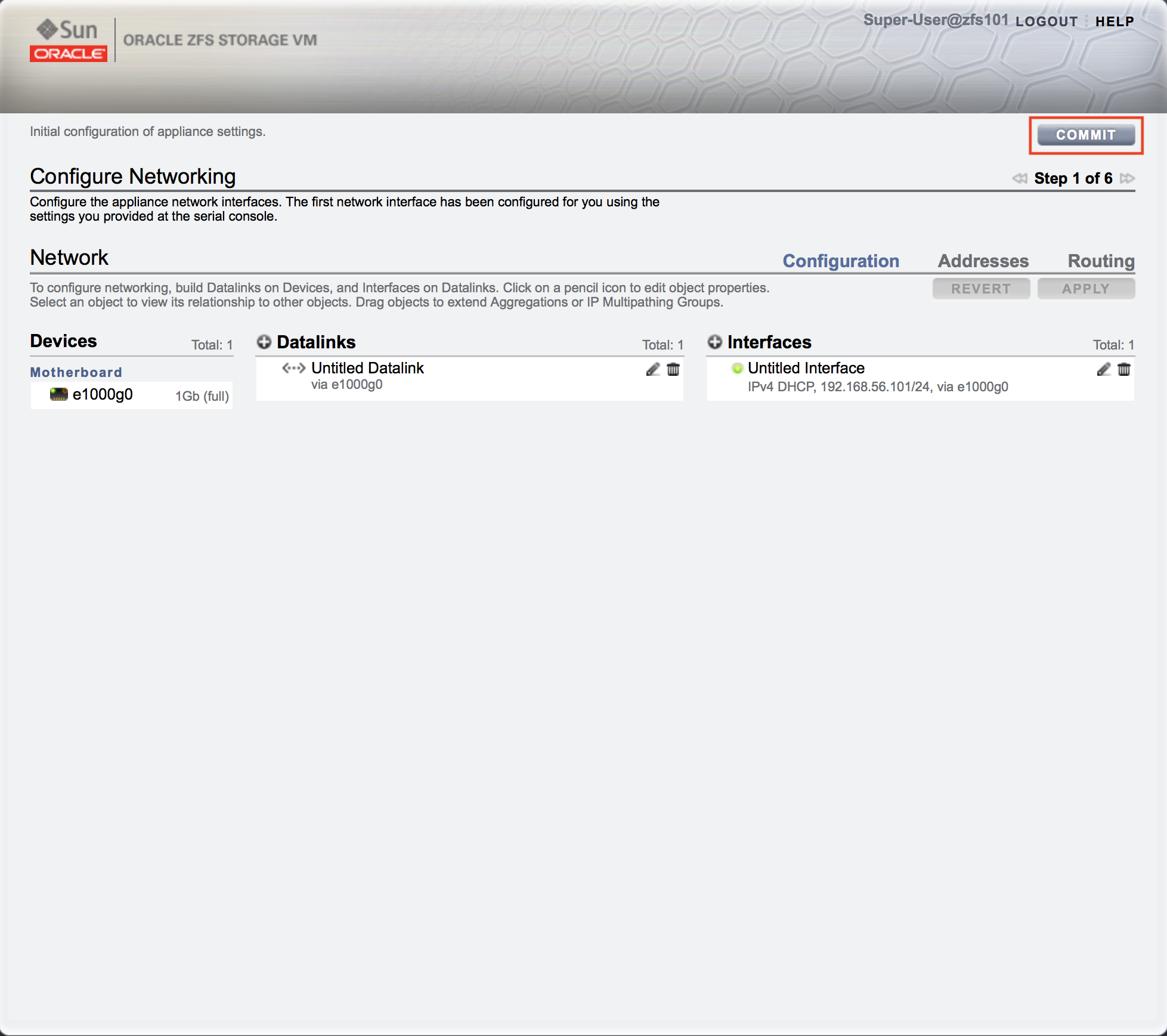Select the Untitled Interface row

(x=921, y=378)
